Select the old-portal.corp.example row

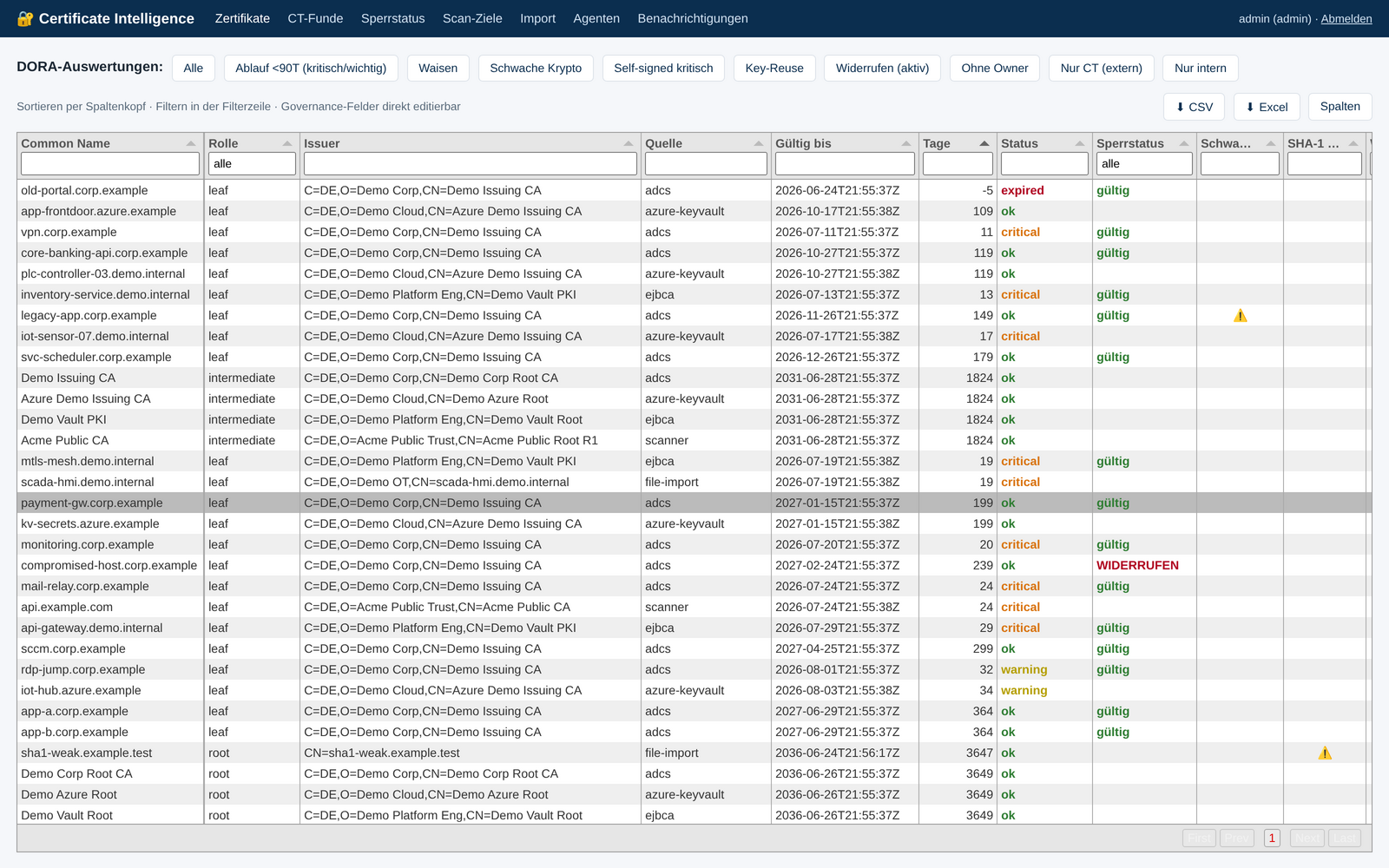[693, 190]
